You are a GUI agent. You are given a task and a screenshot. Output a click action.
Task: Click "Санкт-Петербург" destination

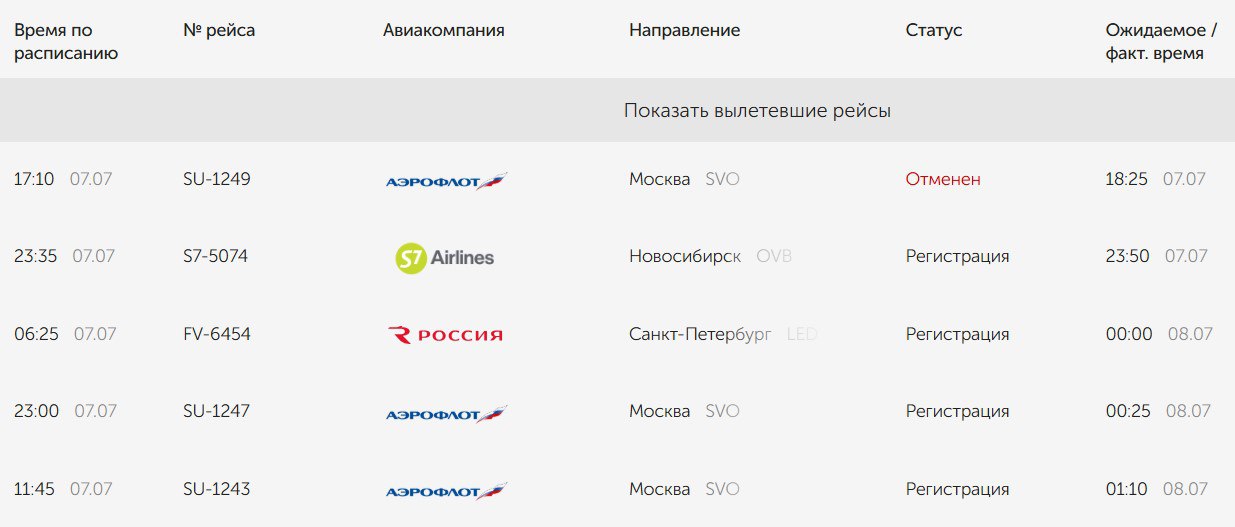(x=700, y=334)
